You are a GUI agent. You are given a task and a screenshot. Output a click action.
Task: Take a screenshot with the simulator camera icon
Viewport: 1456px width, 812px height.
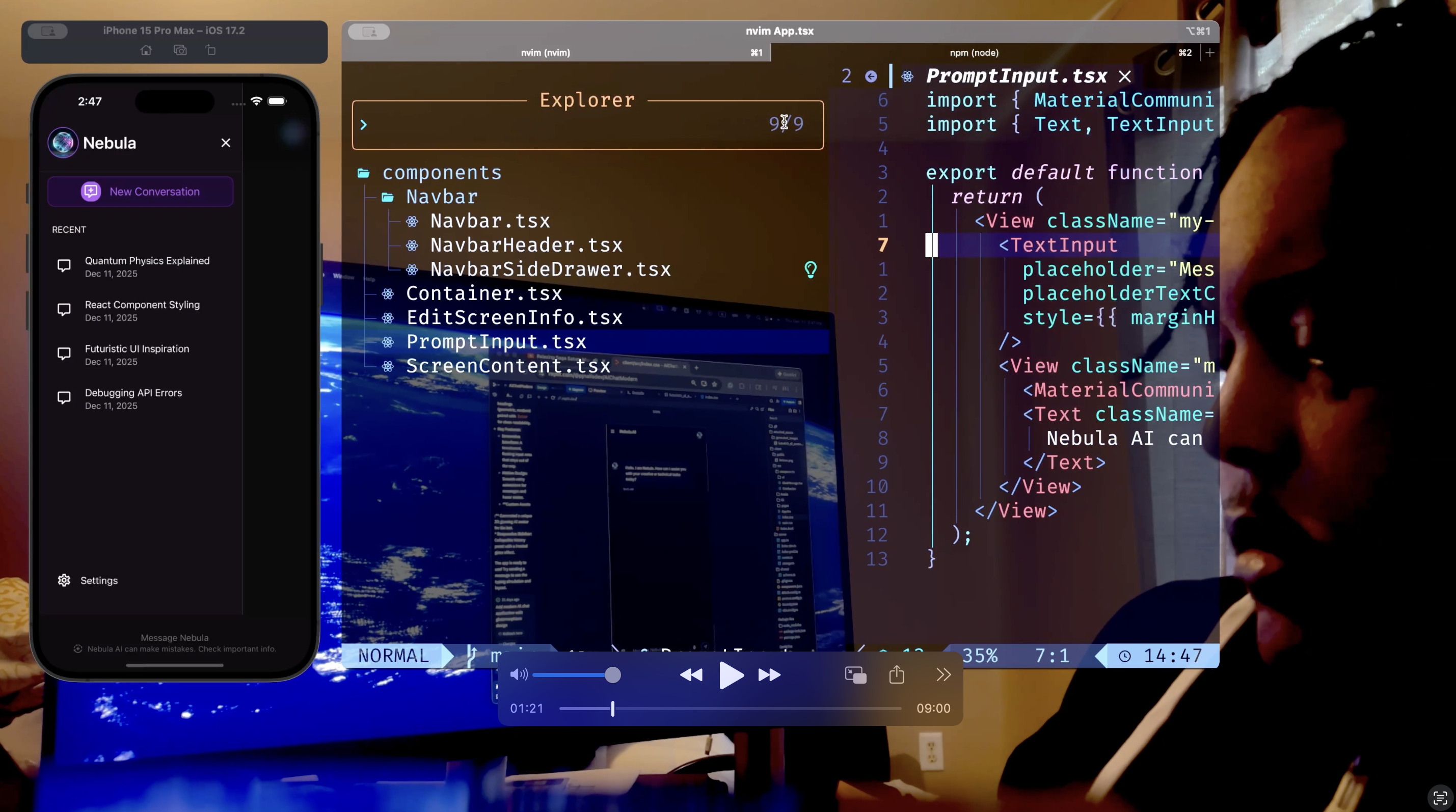tap(180, 50)
